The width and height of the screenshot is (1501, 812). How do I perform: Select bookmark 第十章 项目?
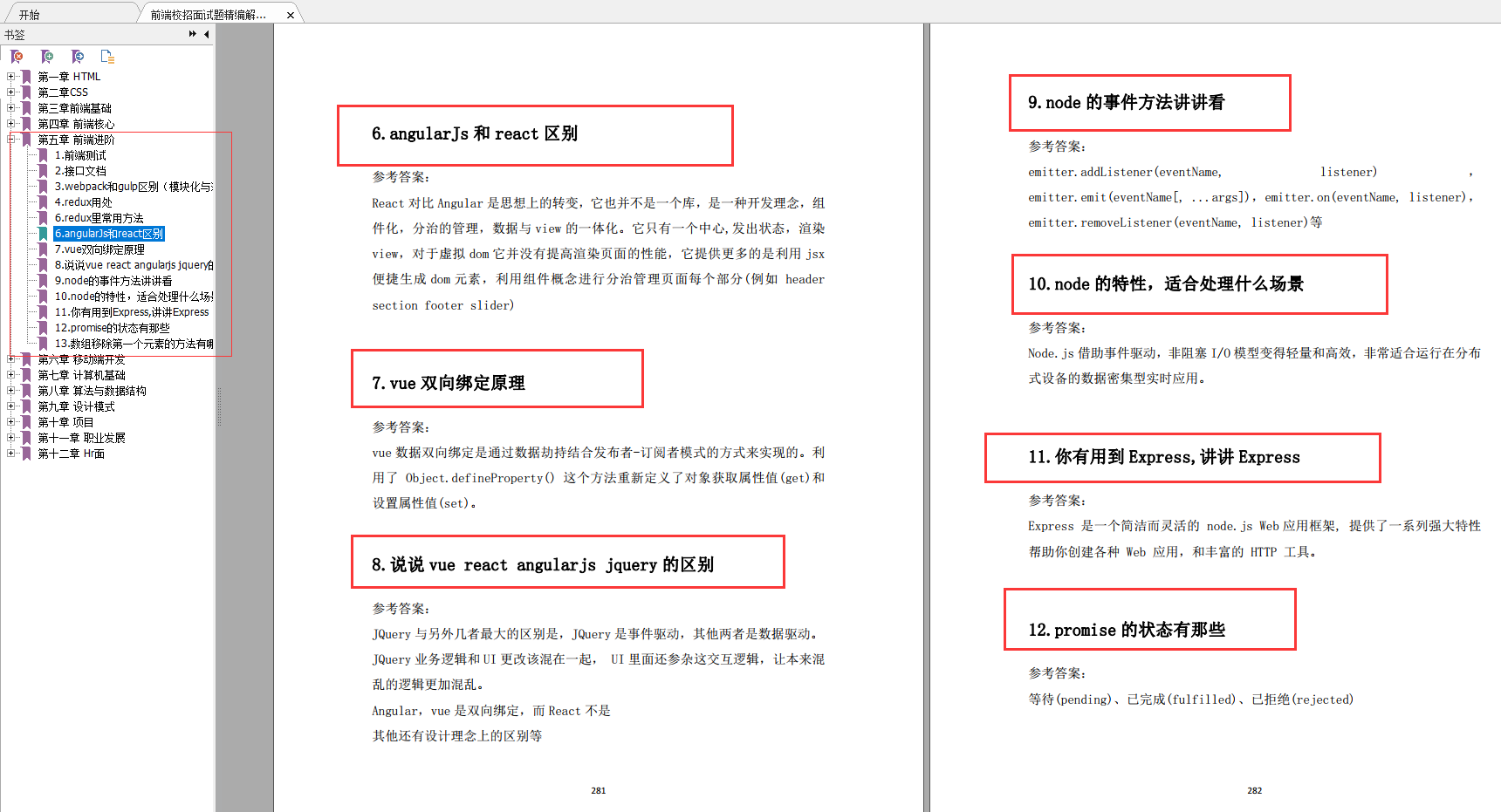click(x=65, y=422)
